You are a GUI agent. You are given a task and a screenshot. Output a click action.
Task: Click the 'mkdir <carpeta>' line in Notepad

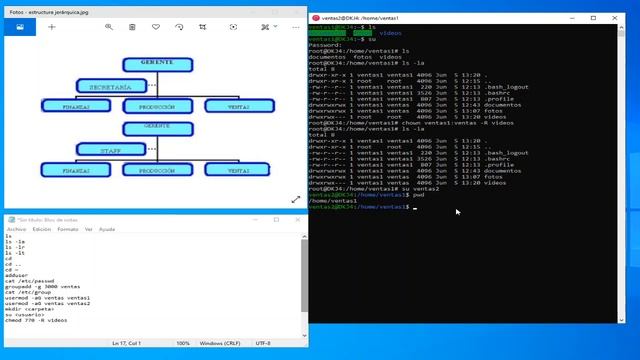tap(29, 309)
